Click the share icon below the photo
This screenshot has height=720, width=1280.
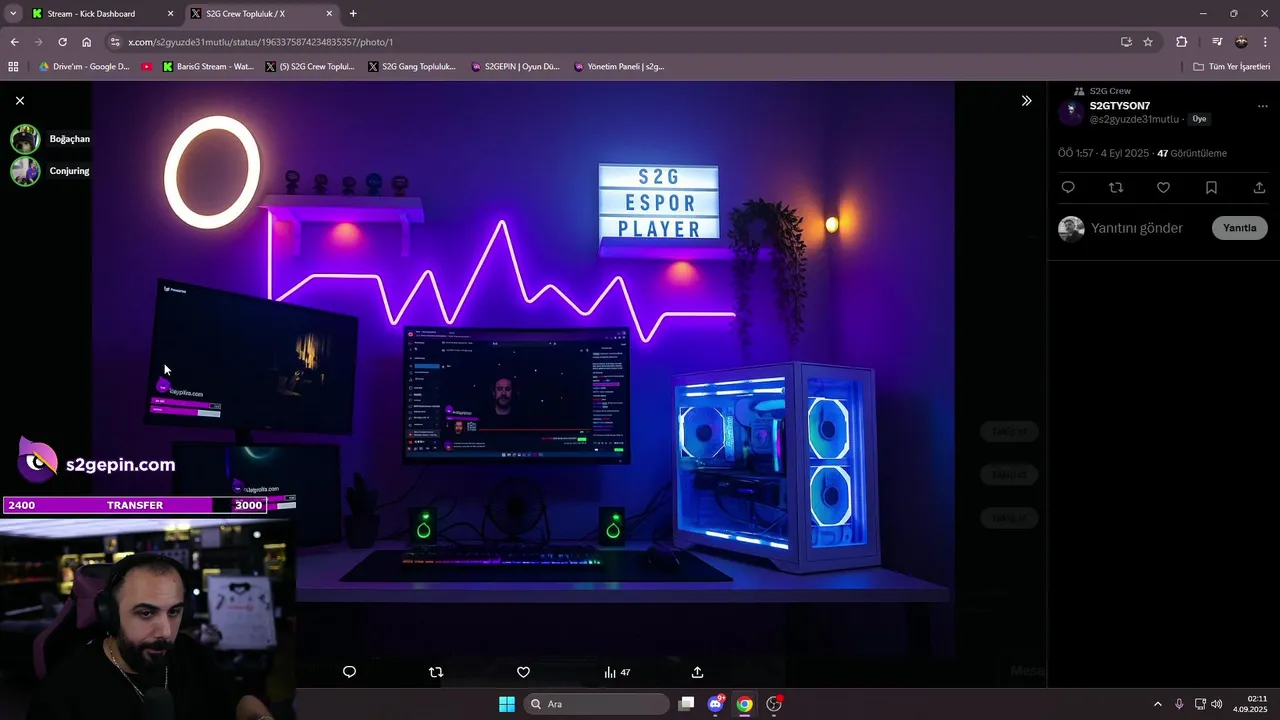click(698, 672)
